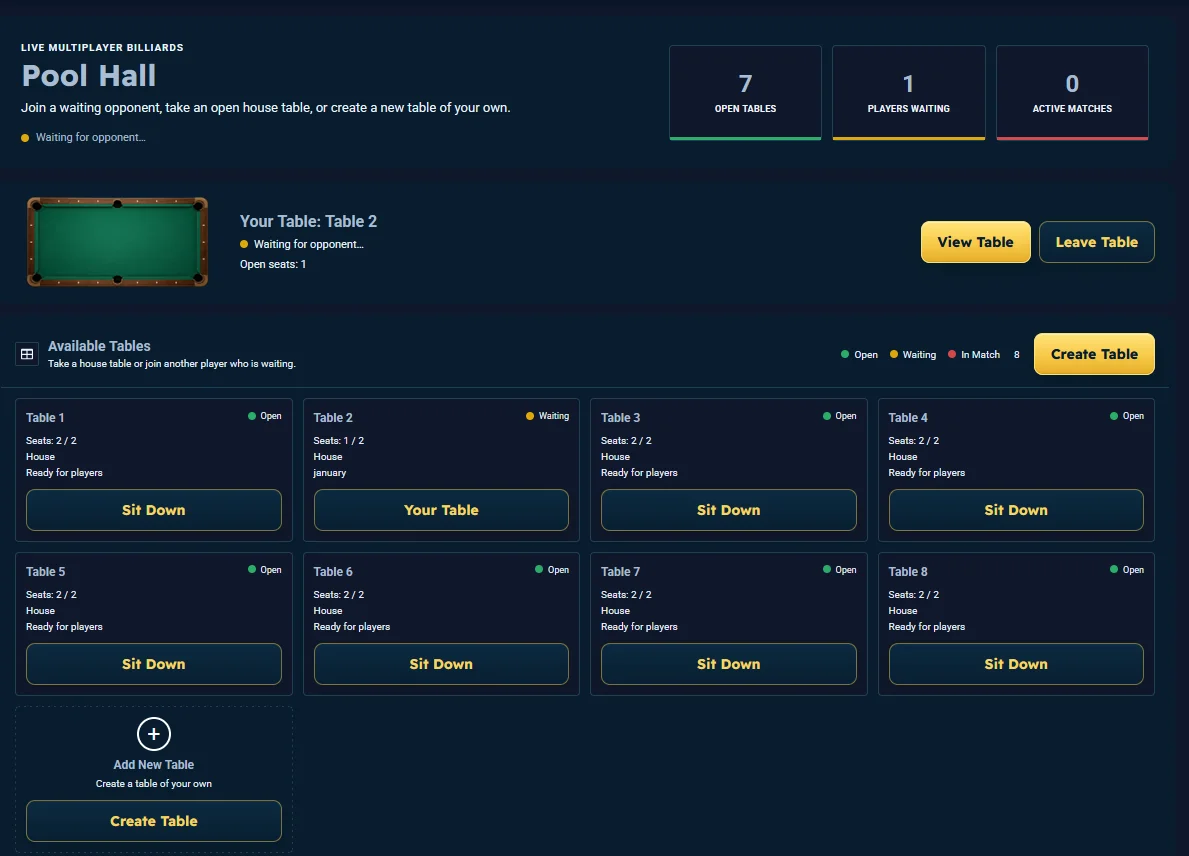Viewport: 1189px width, 856px height.
Task: Click 'Live Multiplayer Billiards' subtitle text
Action: coord(102,48)
